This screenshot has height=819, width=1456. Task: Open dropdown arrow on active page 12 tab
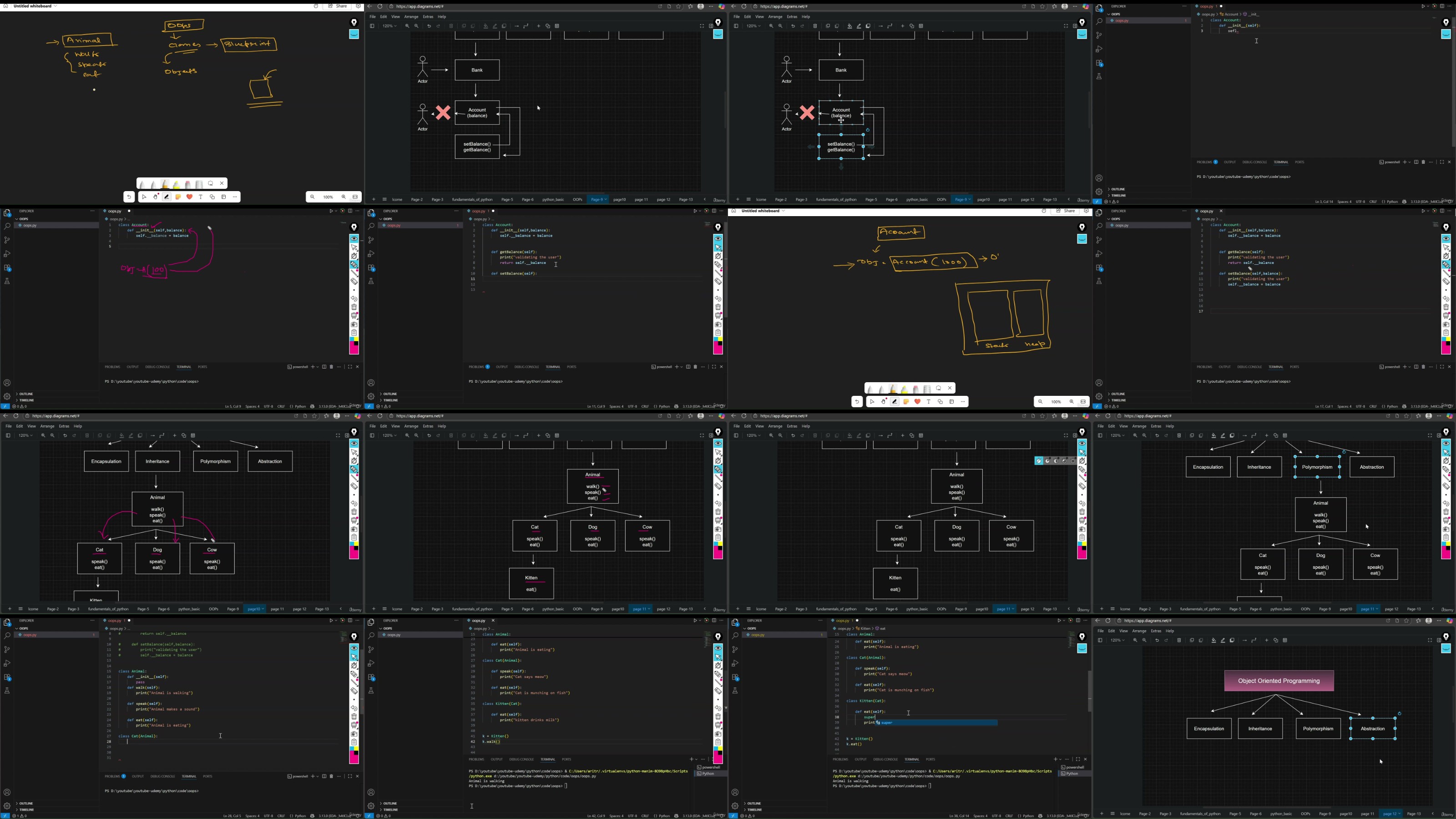coord(1399,814)
